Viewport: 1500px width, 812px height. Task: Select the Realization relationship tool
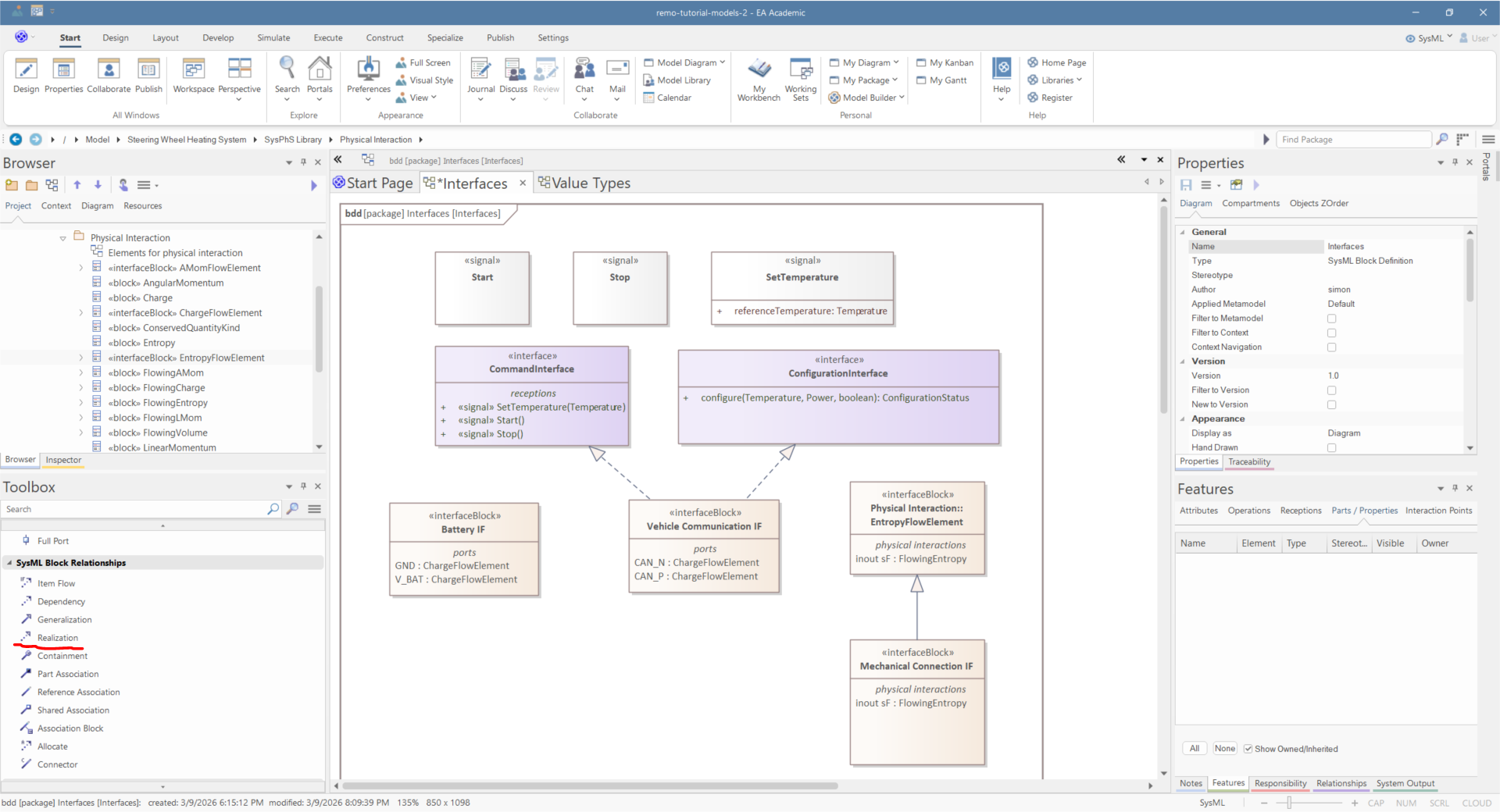point(57,638)
